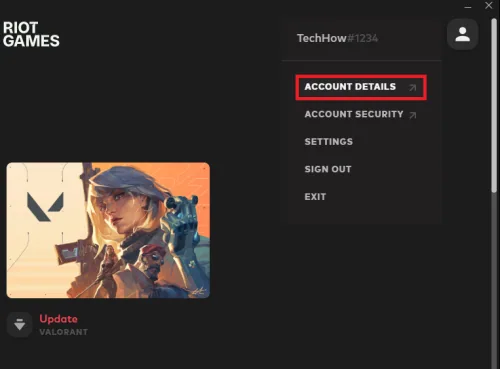Click the Valorant update download icon
This screenshot has width=500, height=369.
point(19,324)
